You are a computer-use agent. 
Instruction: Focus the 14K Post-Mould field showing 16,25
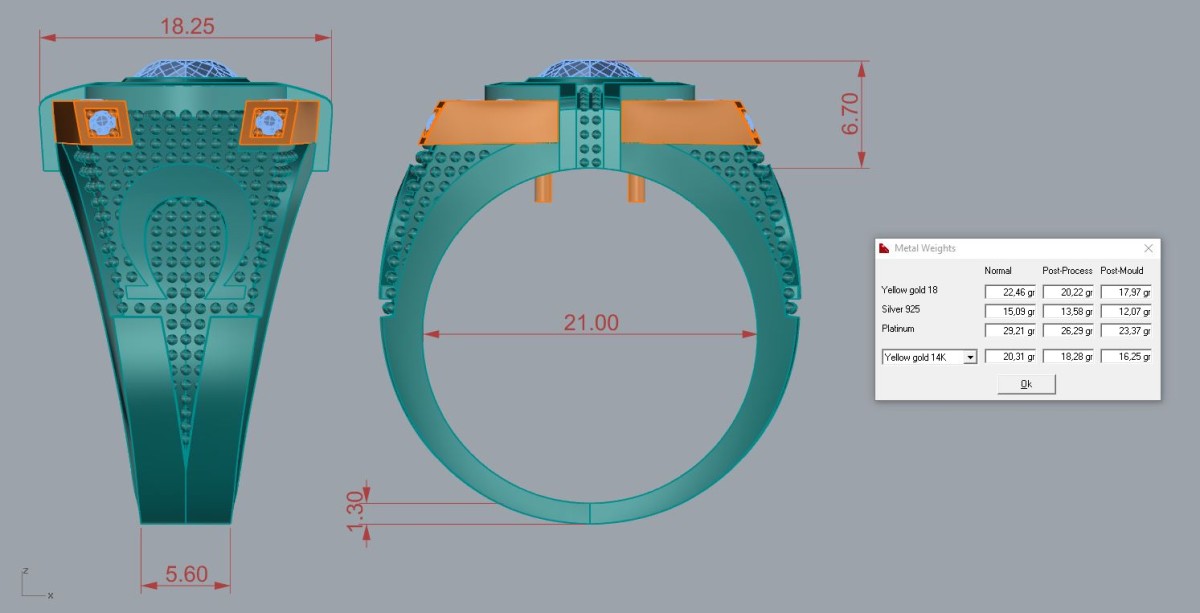pos(1126,357)
